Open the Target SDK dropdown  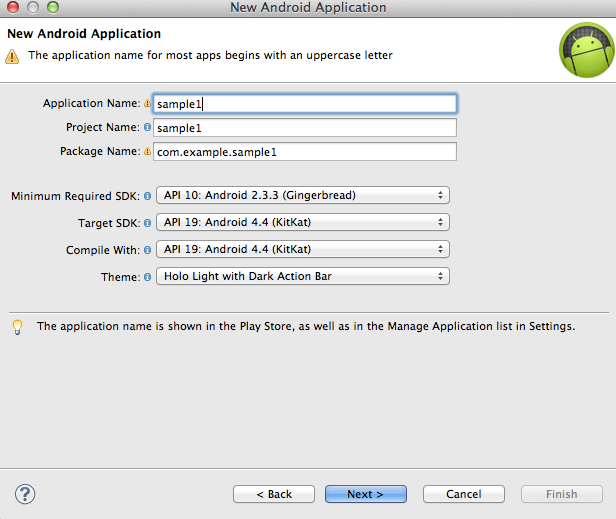point(302,222)
